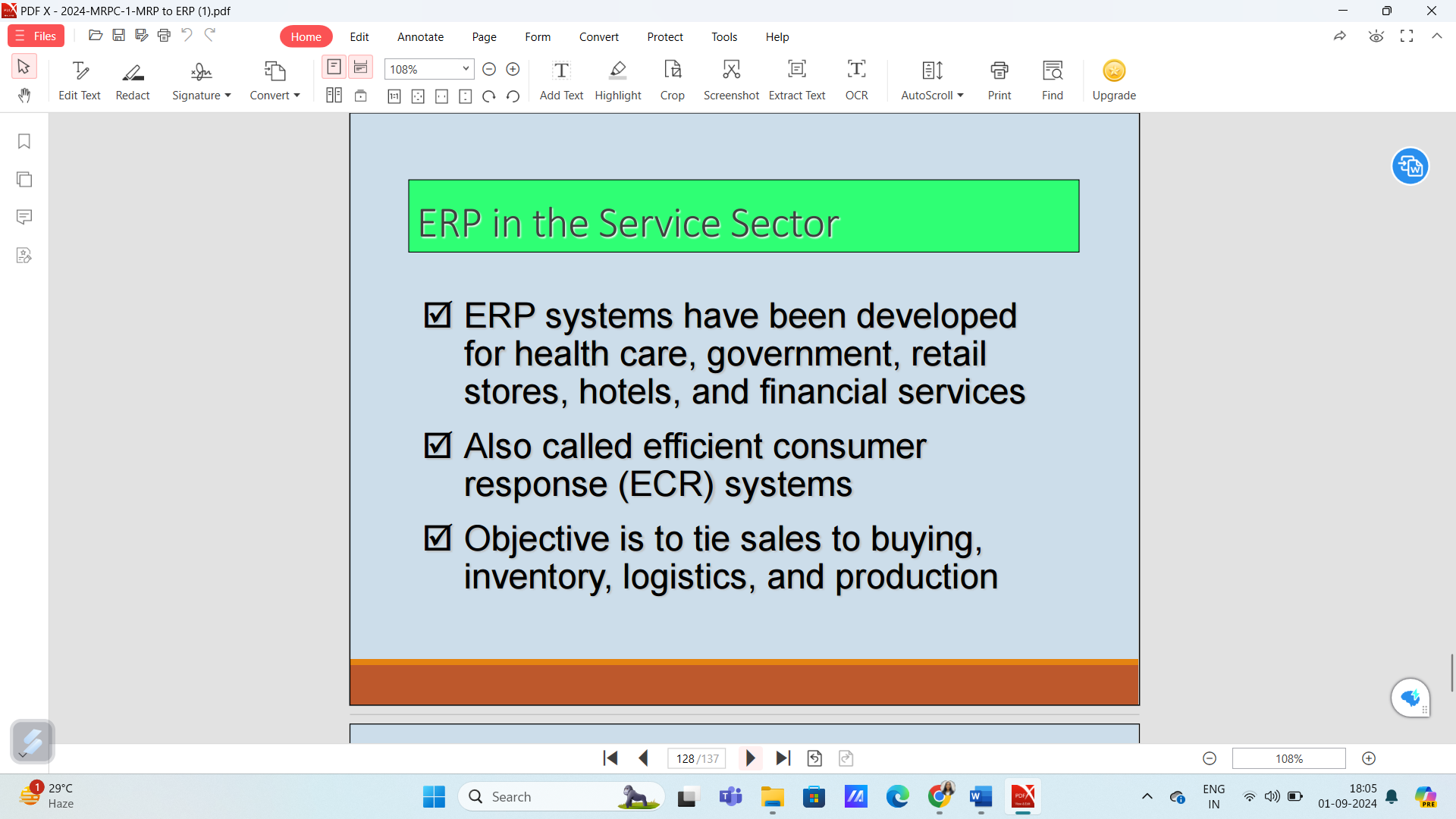Zoom out using bottom bar minus
1456x819 pixels.
coord(1210,758)
